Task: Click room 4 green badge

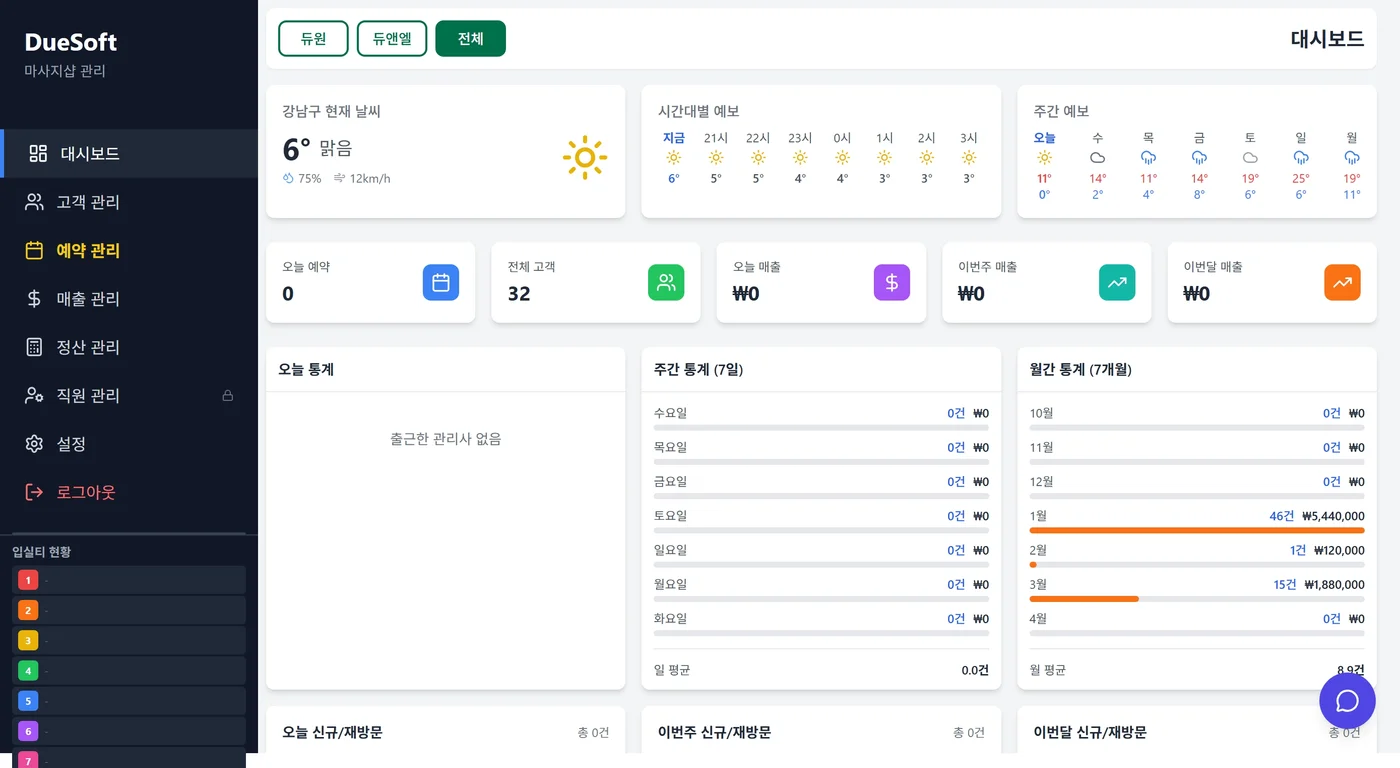Action: pyautogui.click(x=28, y=670)
